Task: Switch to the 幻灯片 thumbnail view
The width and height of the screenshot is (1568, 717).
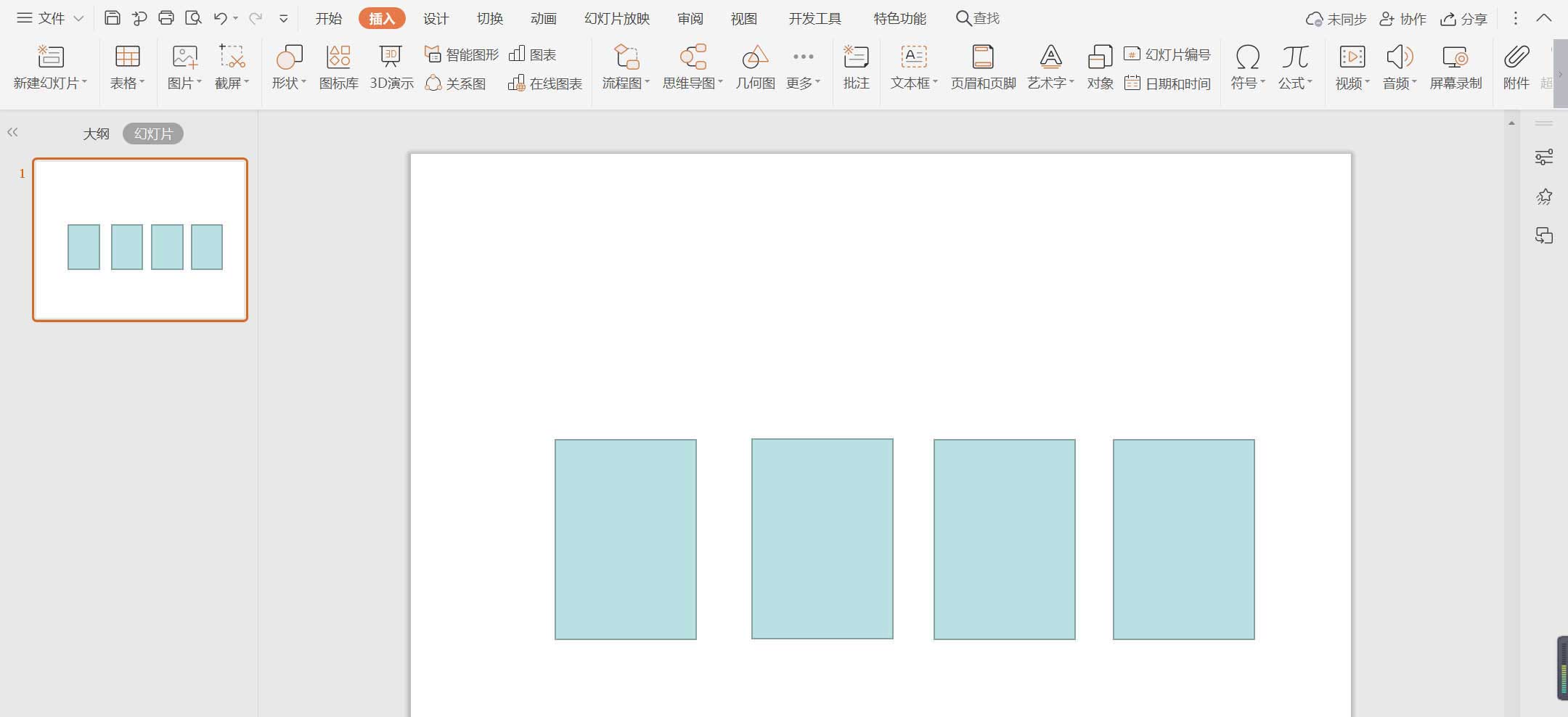Action: point(153,134)
